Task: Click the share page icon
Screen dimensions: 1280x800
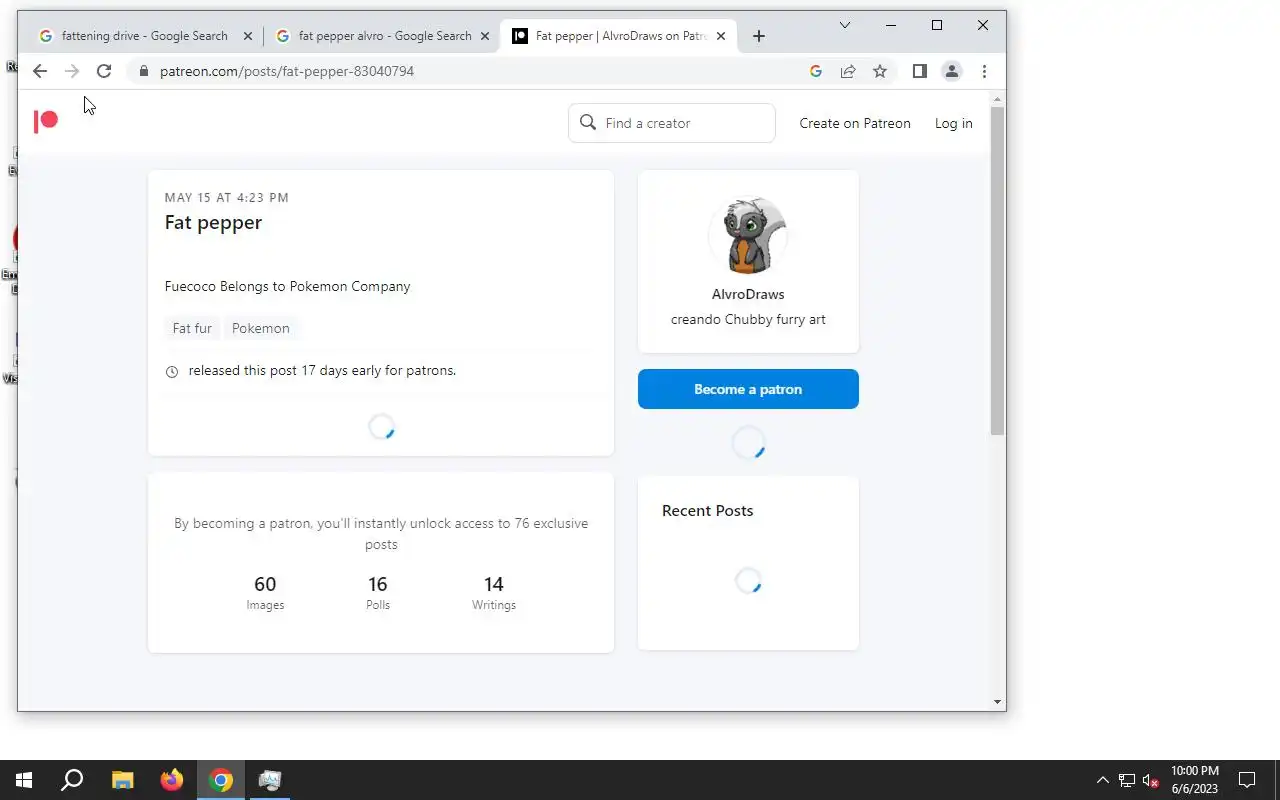Action: [848, 71]
